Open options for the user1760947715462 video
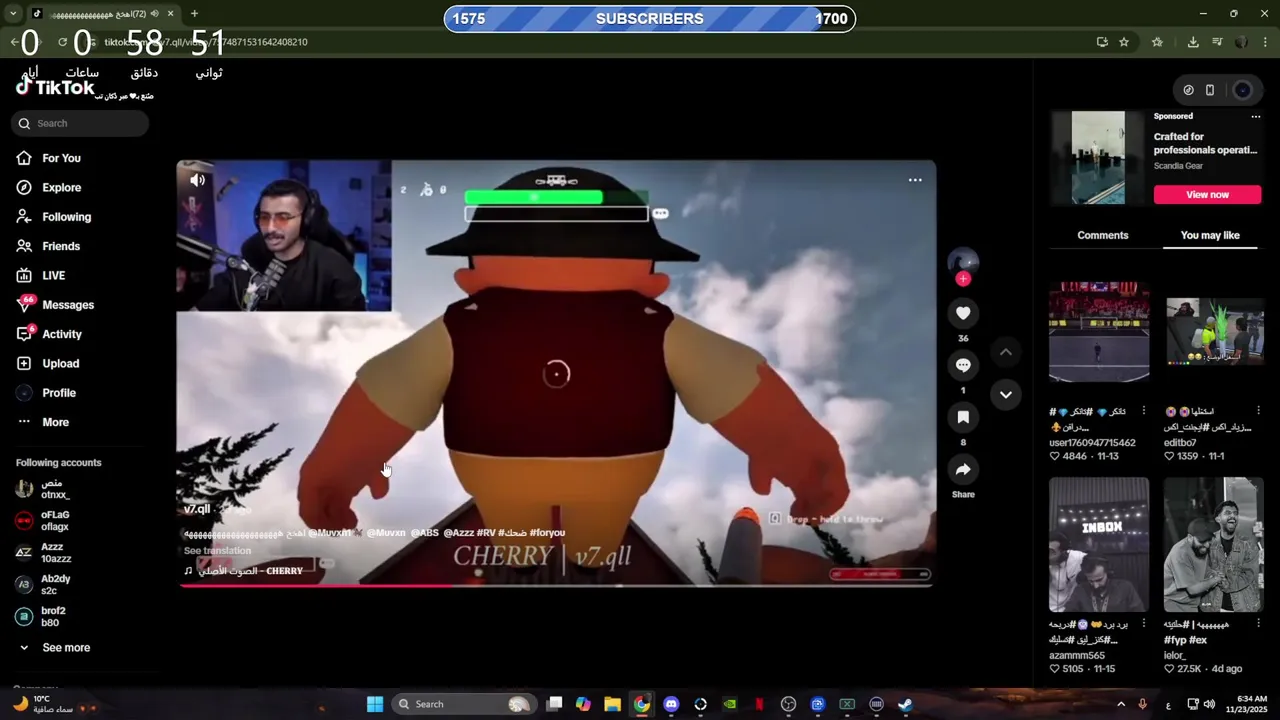Viewport: 1280px width, 720px height. click(1144, 411)
